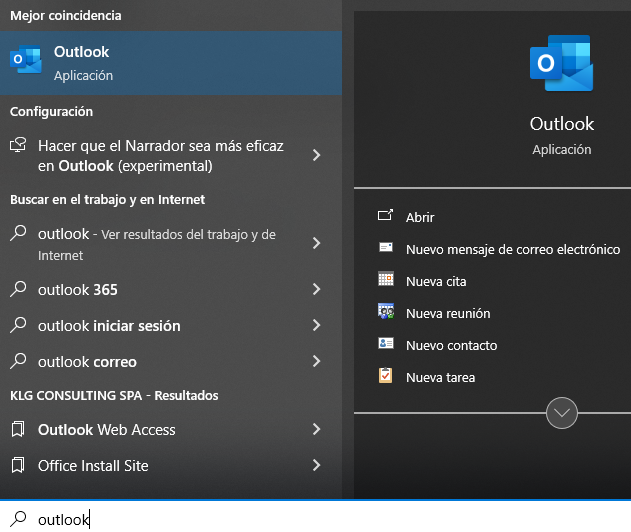This screenshot has height=532, width=631.
Task: Expand chevron for Outlook Web Access
Action: click(x=317, y=429)
